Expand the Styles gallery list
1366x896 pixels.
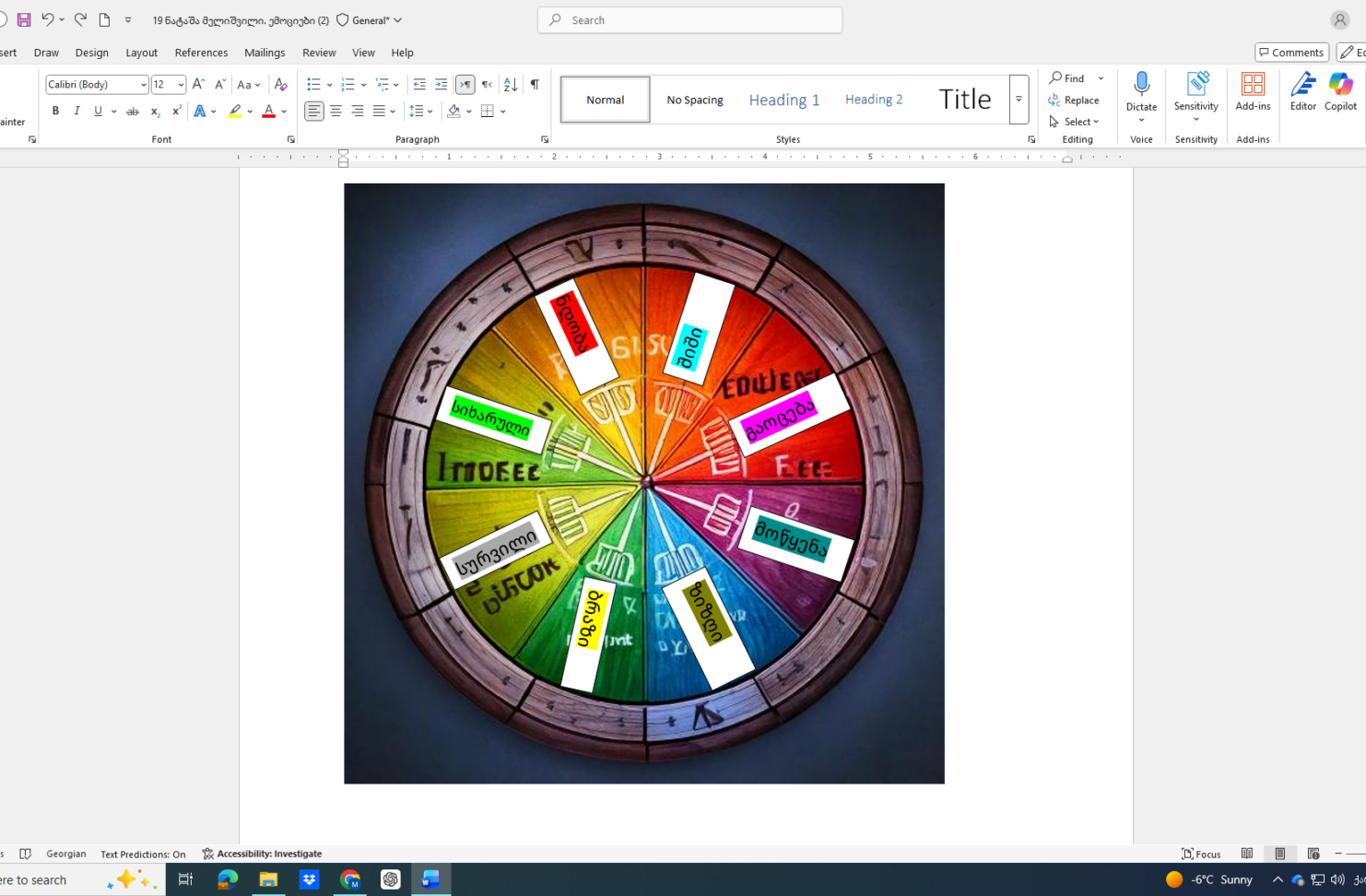1019,100
